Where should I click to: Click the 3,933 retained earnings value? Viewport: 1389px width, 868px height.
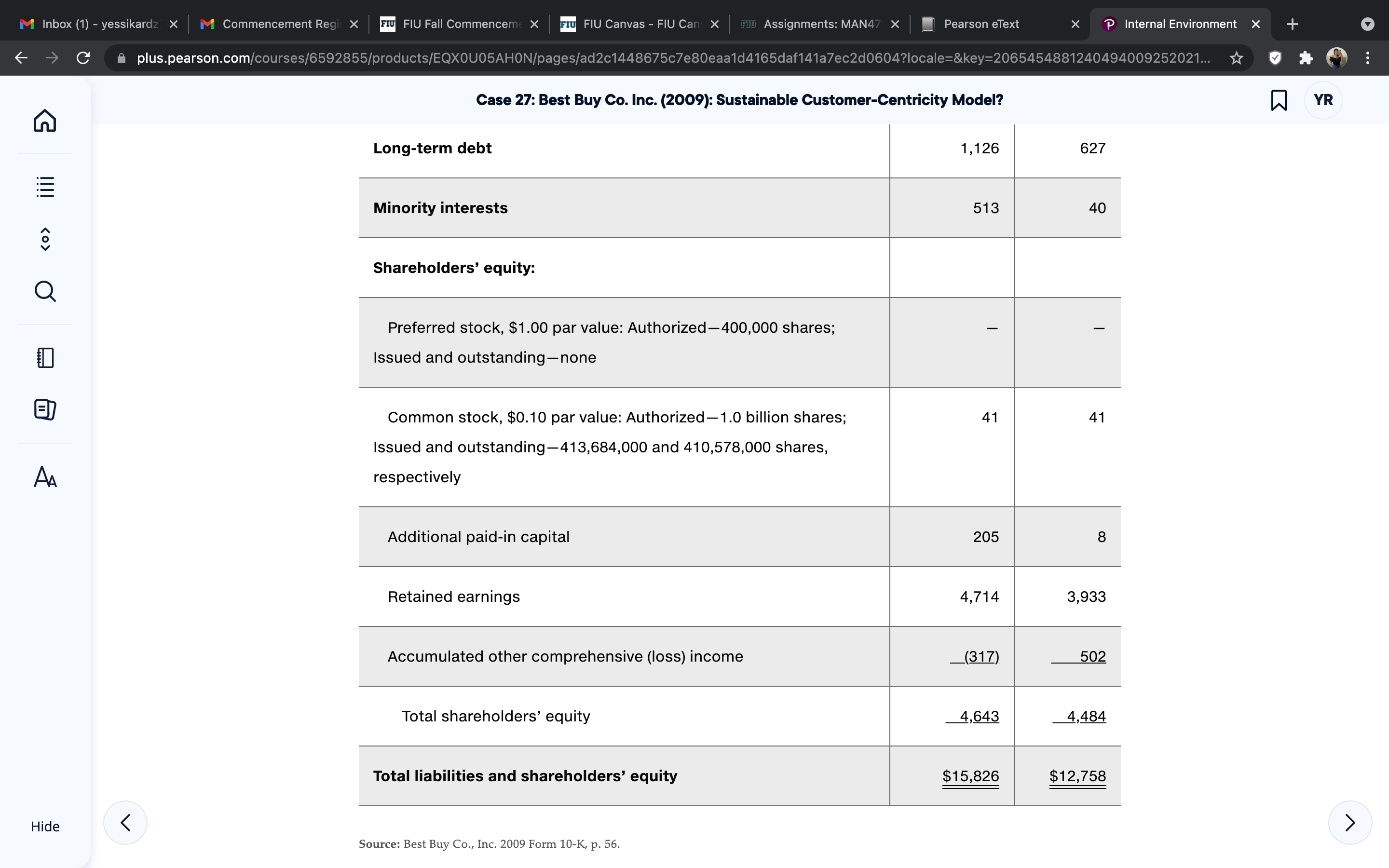pos(1086,597)
